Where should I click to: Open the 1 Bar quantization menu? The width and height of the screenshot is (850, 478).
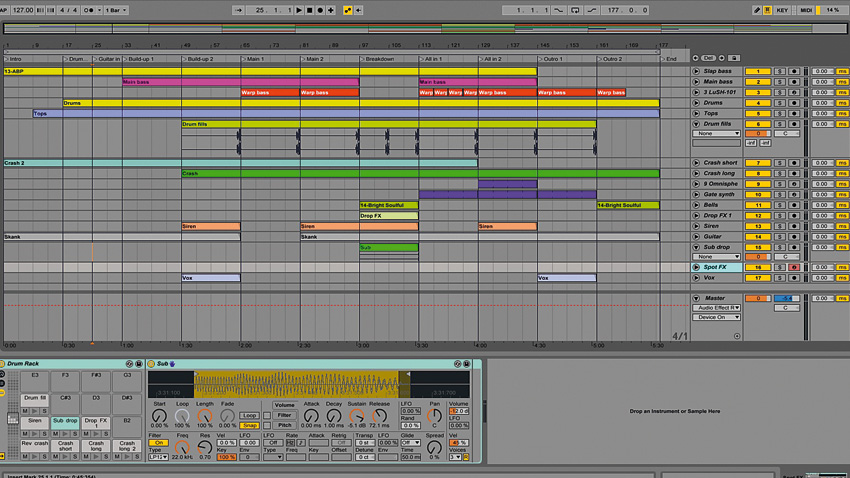116,10
